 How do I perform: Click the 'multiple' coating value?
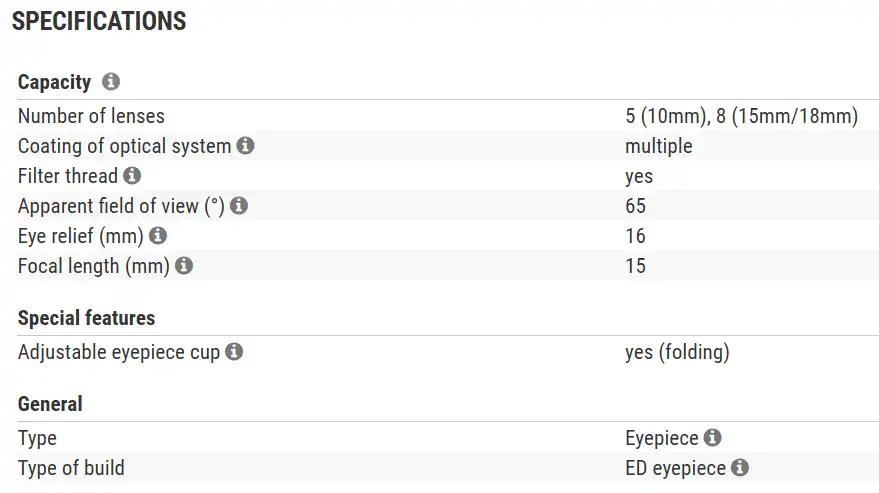pyautogui.click(x=658, y=146)
